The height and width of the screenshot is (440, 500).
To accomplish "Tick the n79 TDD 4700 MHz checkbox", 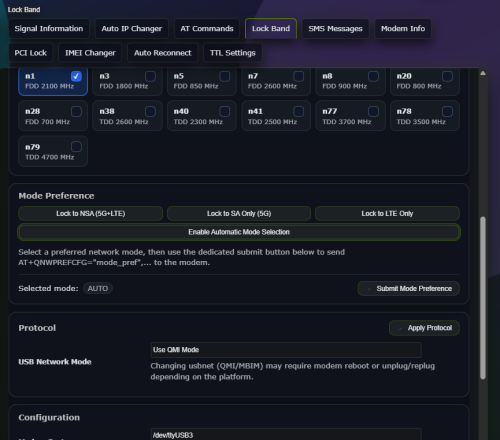I will (76, 147).
